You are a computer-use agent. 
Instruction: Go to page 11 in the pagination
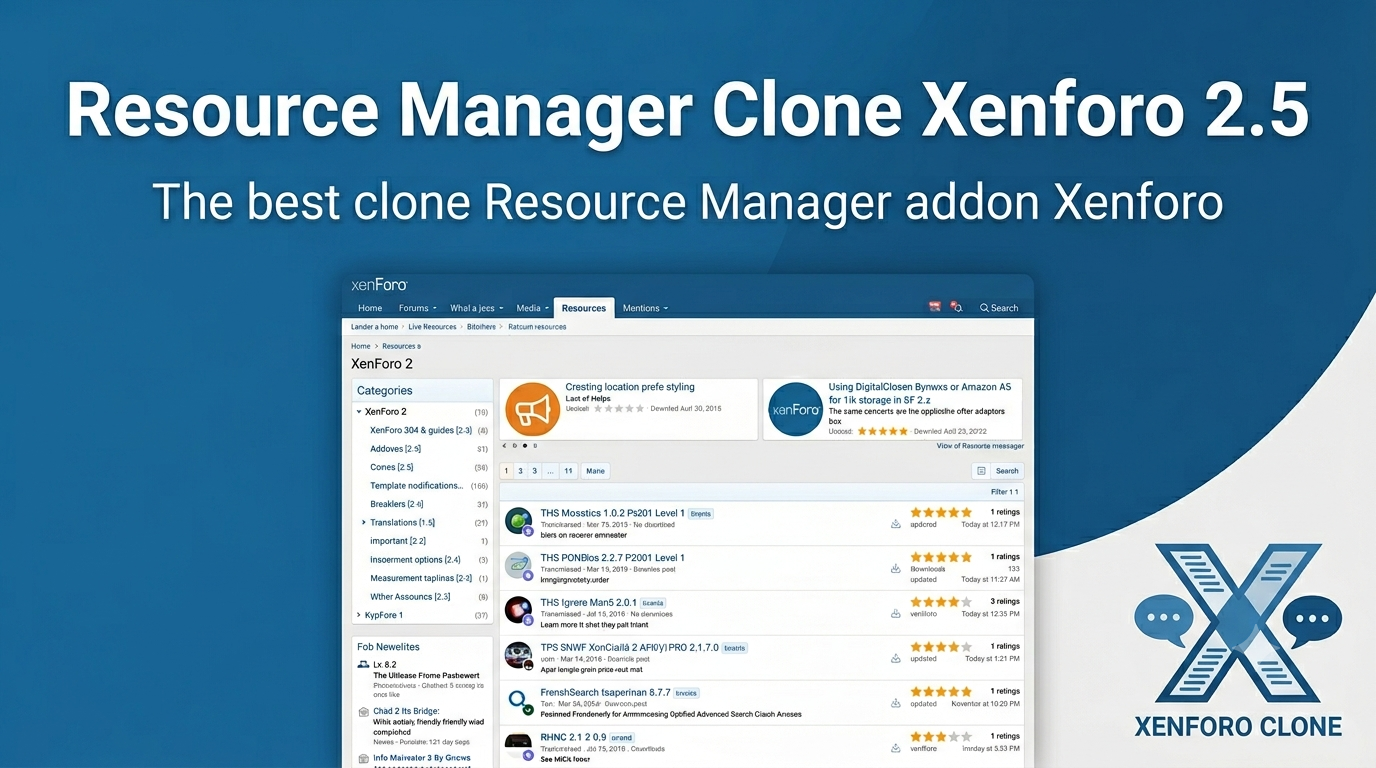click(568, 471)
